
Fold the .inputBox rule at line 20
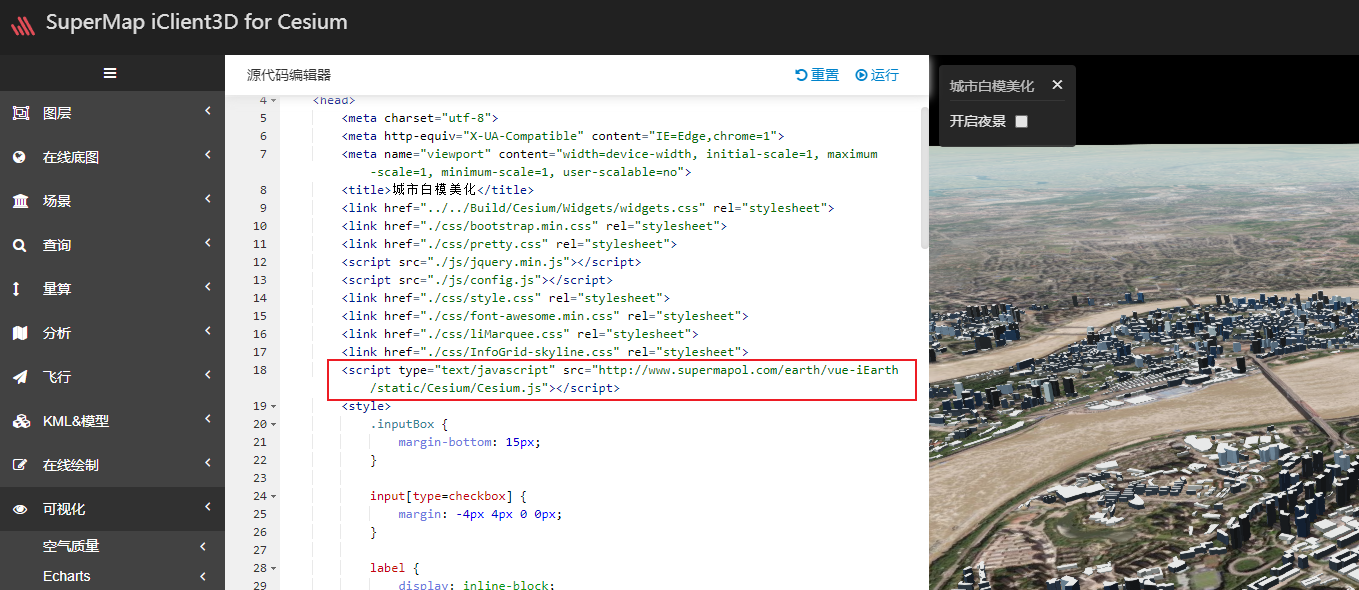pyautogui.click(x=273, y=424)
